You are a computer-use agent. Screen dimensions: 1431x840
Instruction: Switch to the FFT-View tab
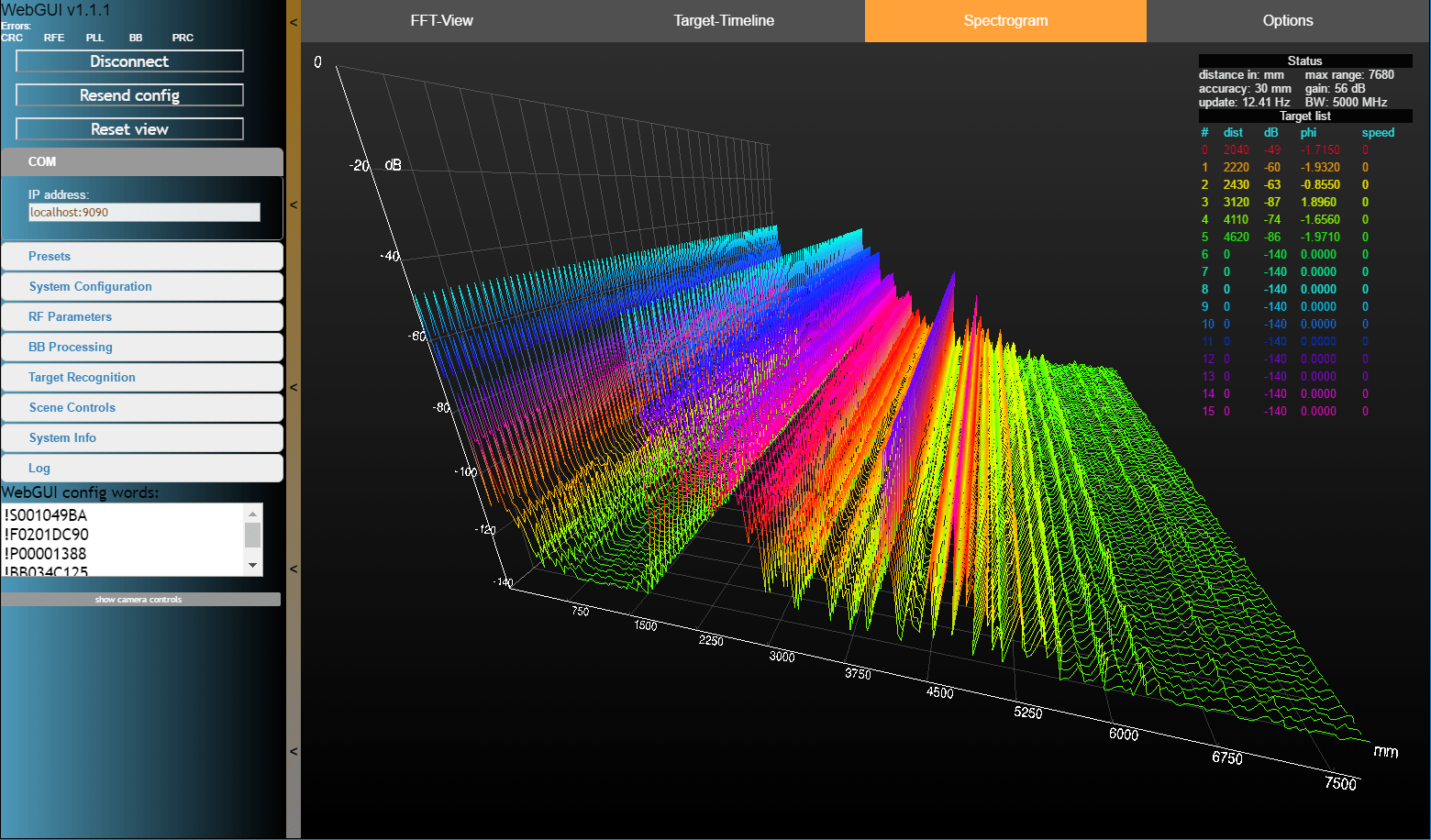click(x=443, y=20)
